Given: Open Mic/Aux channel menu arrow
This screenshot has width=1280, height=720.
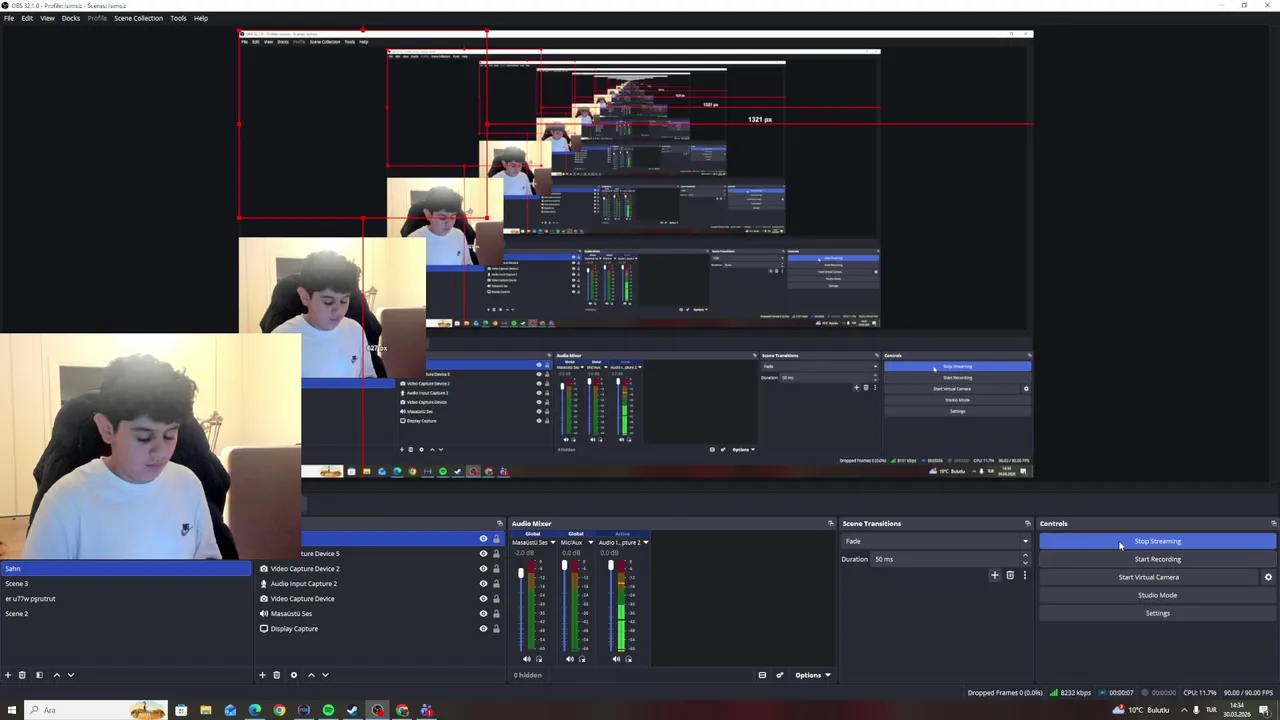Looking at the screenshot, I should 590,543.
